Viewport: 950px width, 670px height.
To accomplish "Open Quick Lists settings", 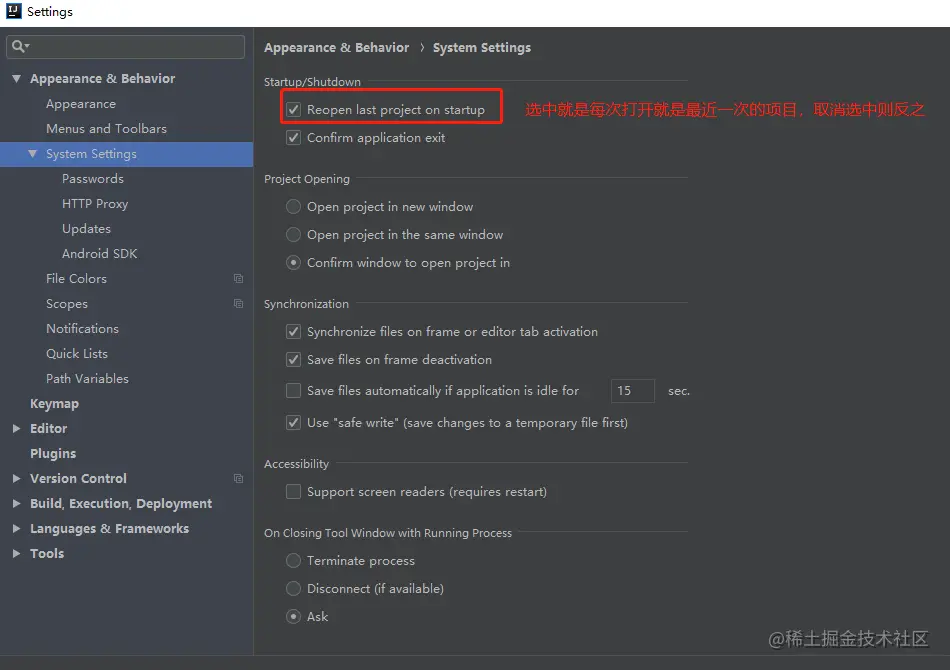I will [x=77, y=353].
